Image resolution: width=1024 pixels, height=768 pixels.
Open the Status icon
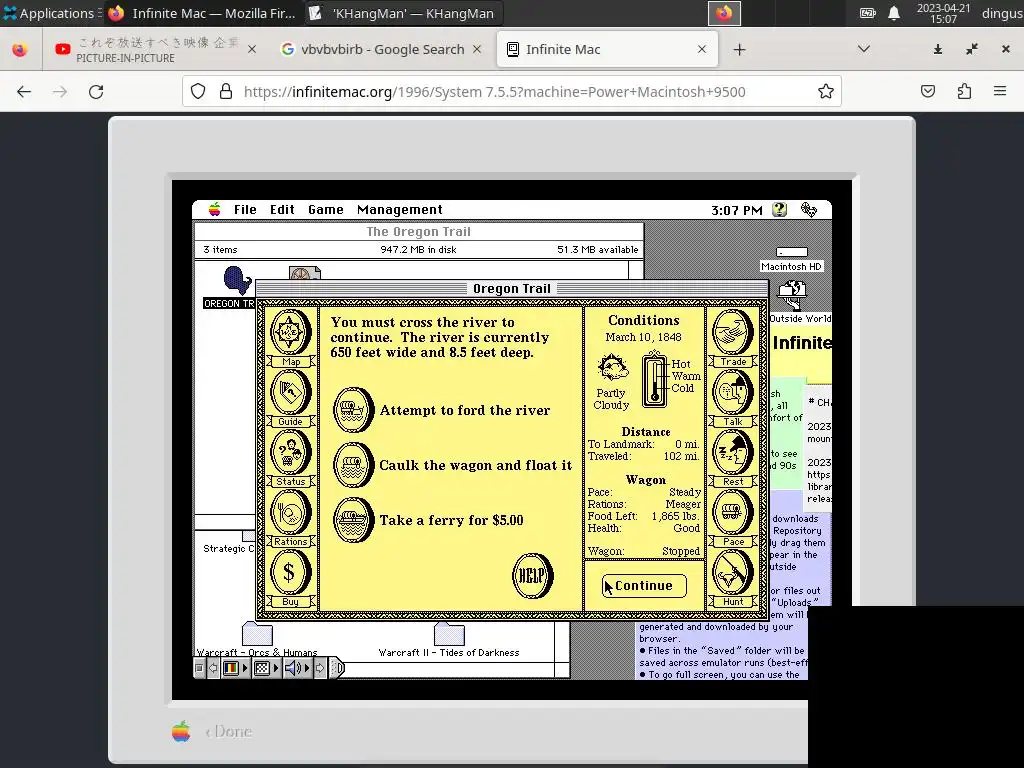290,453
